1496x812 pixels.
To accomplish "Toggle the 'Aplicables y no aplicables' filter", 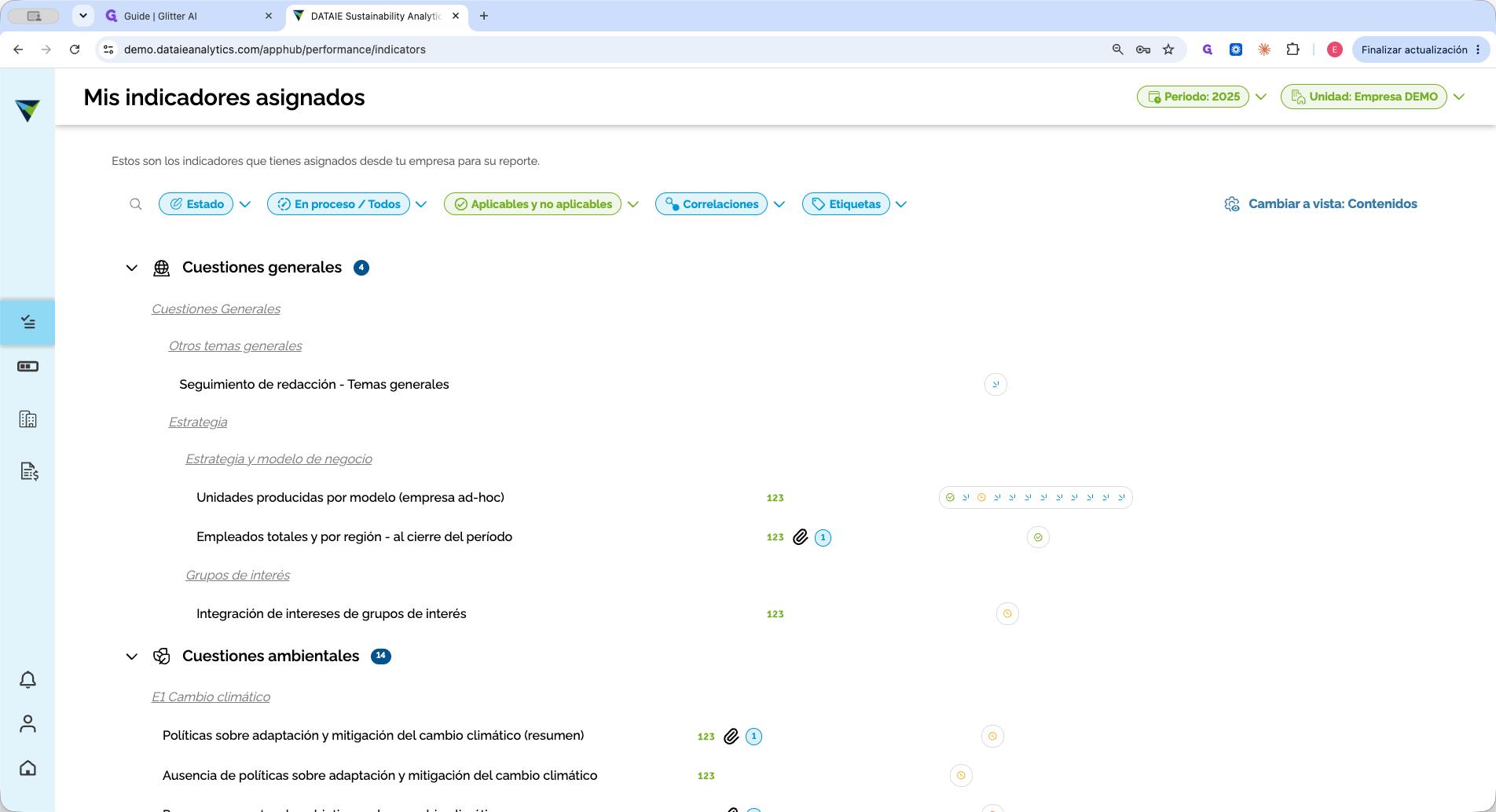I will [x=533, y=204].
